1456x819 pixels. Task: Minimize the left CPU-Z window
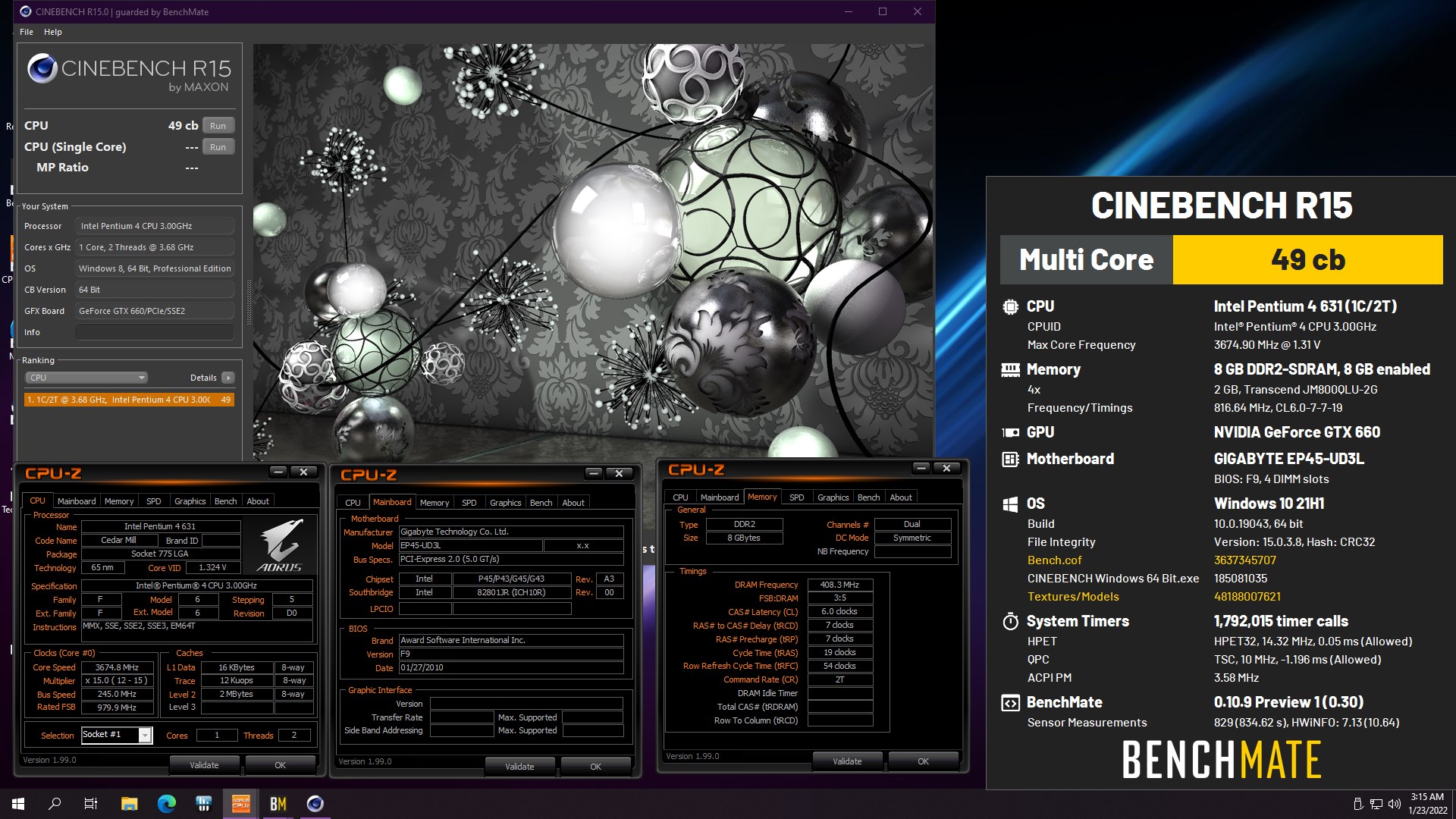[278, 472]
